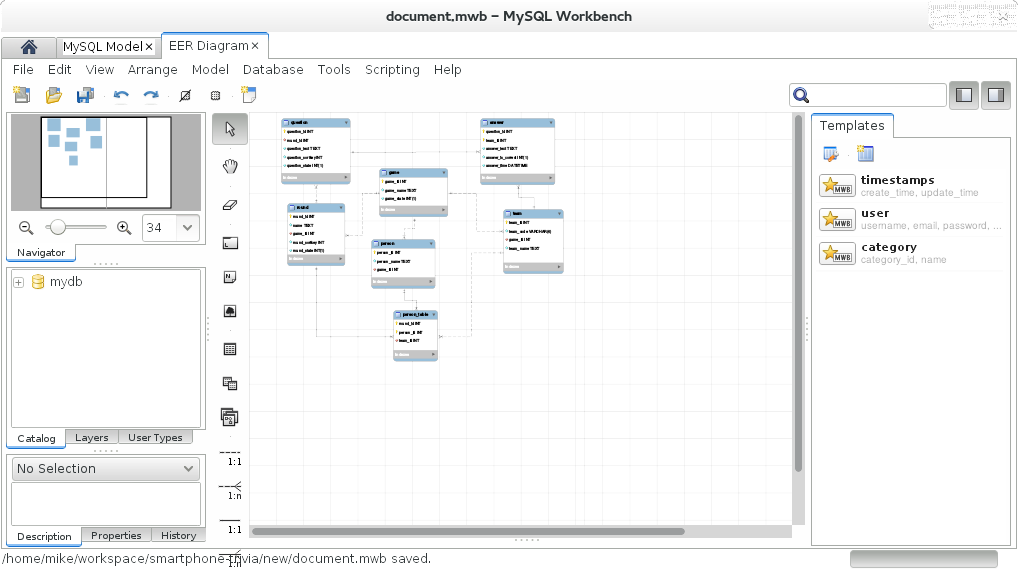The height and width of the screenshot is (570, 1018).
Task: Switch to the Layers tab
Action: pos(92,438)
